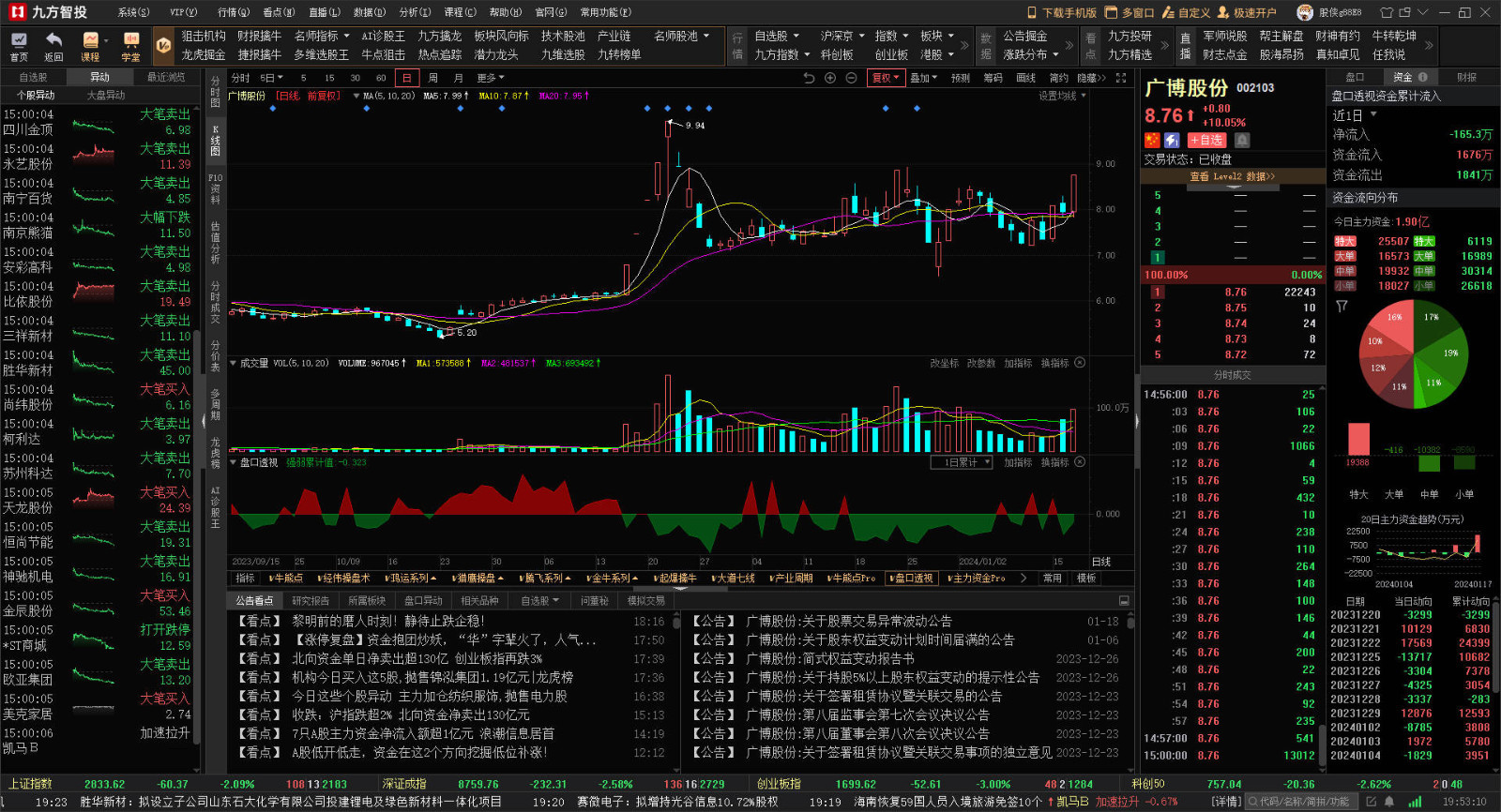Click 极速开户 account opening icon
The image size is (1501, 812).
coord(1223,12)
